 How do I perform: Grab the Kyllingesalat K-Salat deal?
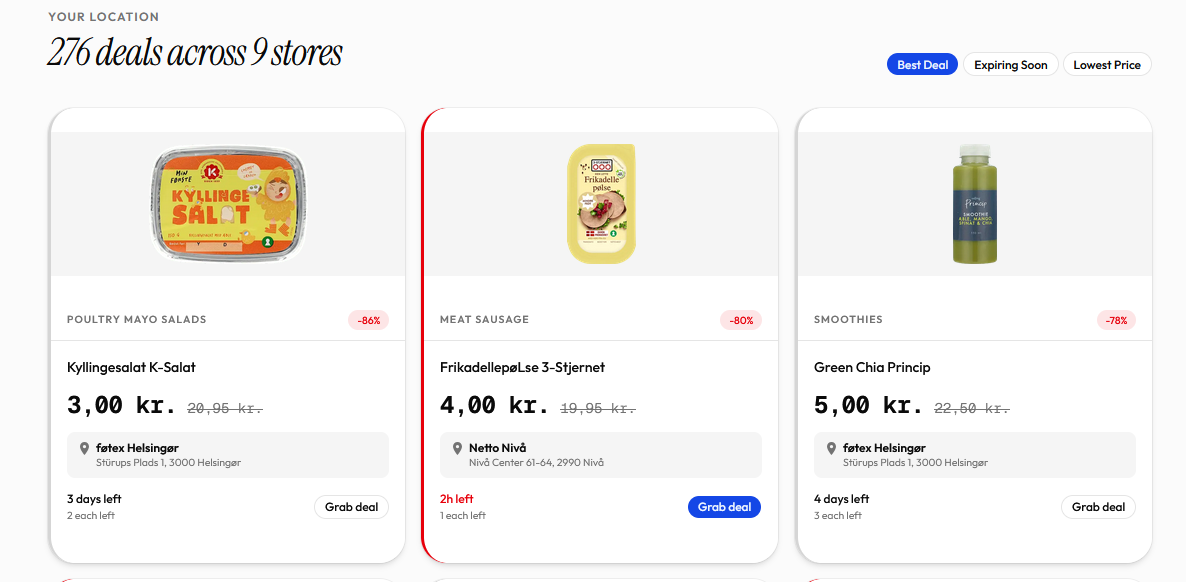coord(351,507)
